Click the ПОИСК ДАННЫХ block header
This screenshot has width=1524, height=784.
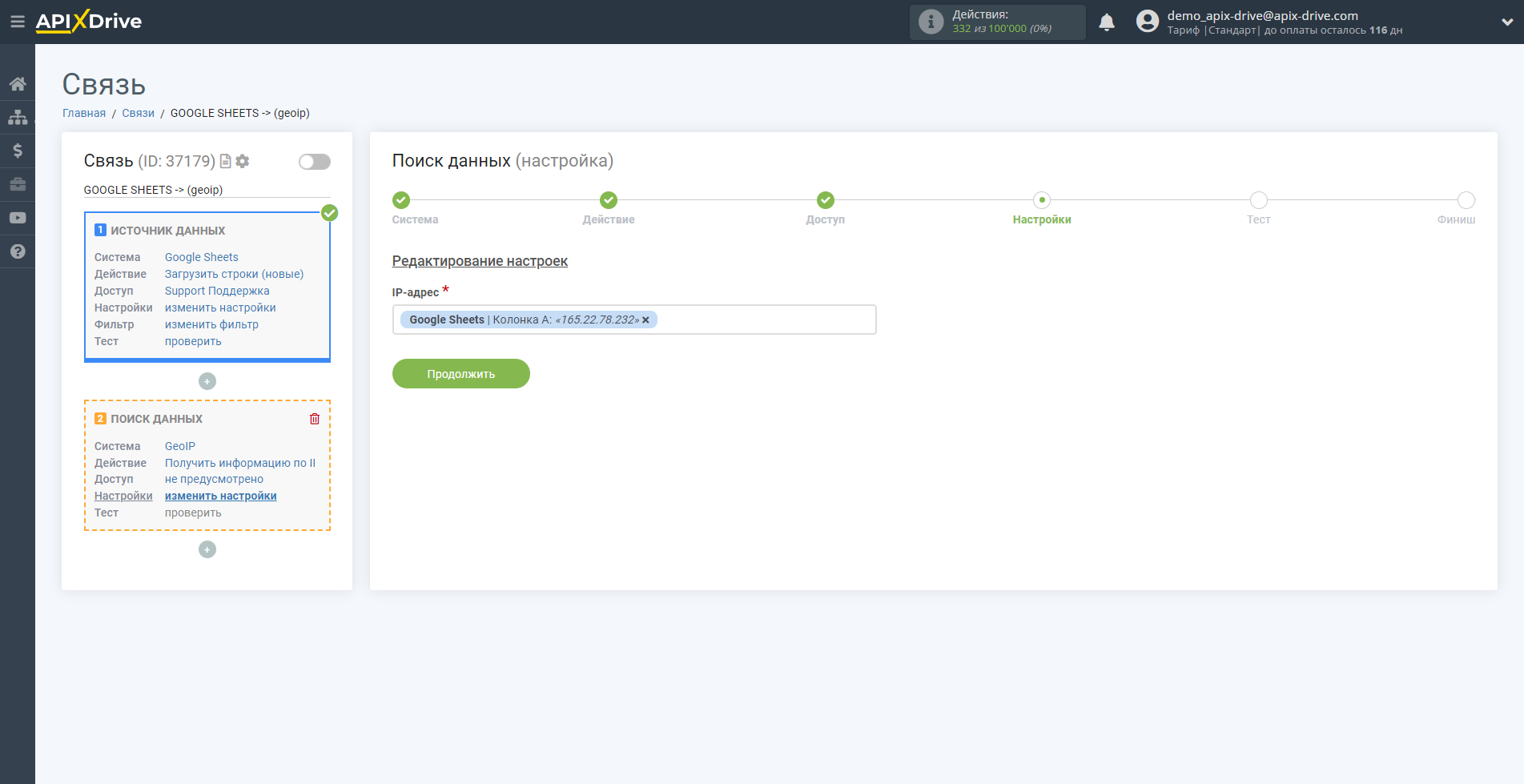[156, 419]
